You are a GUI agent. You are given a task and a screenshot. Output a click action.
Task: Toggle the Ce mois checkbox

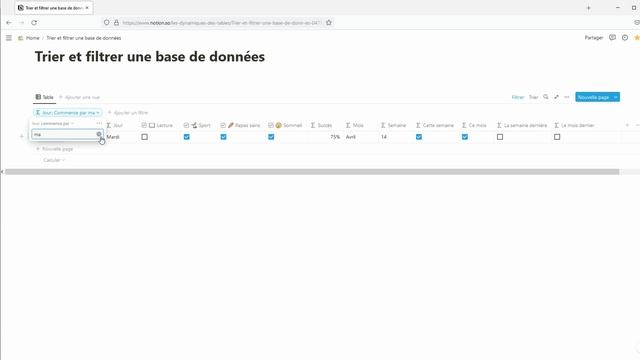tap(465, 137)
